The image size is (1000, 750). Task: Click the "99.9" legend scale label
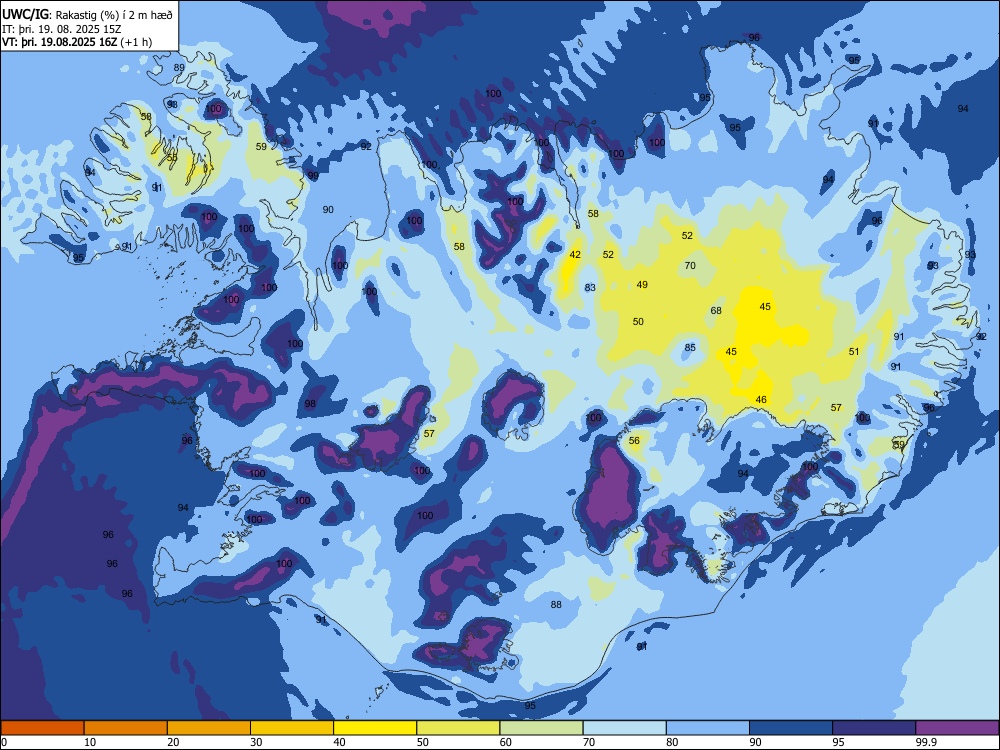[x=925, y=742]
